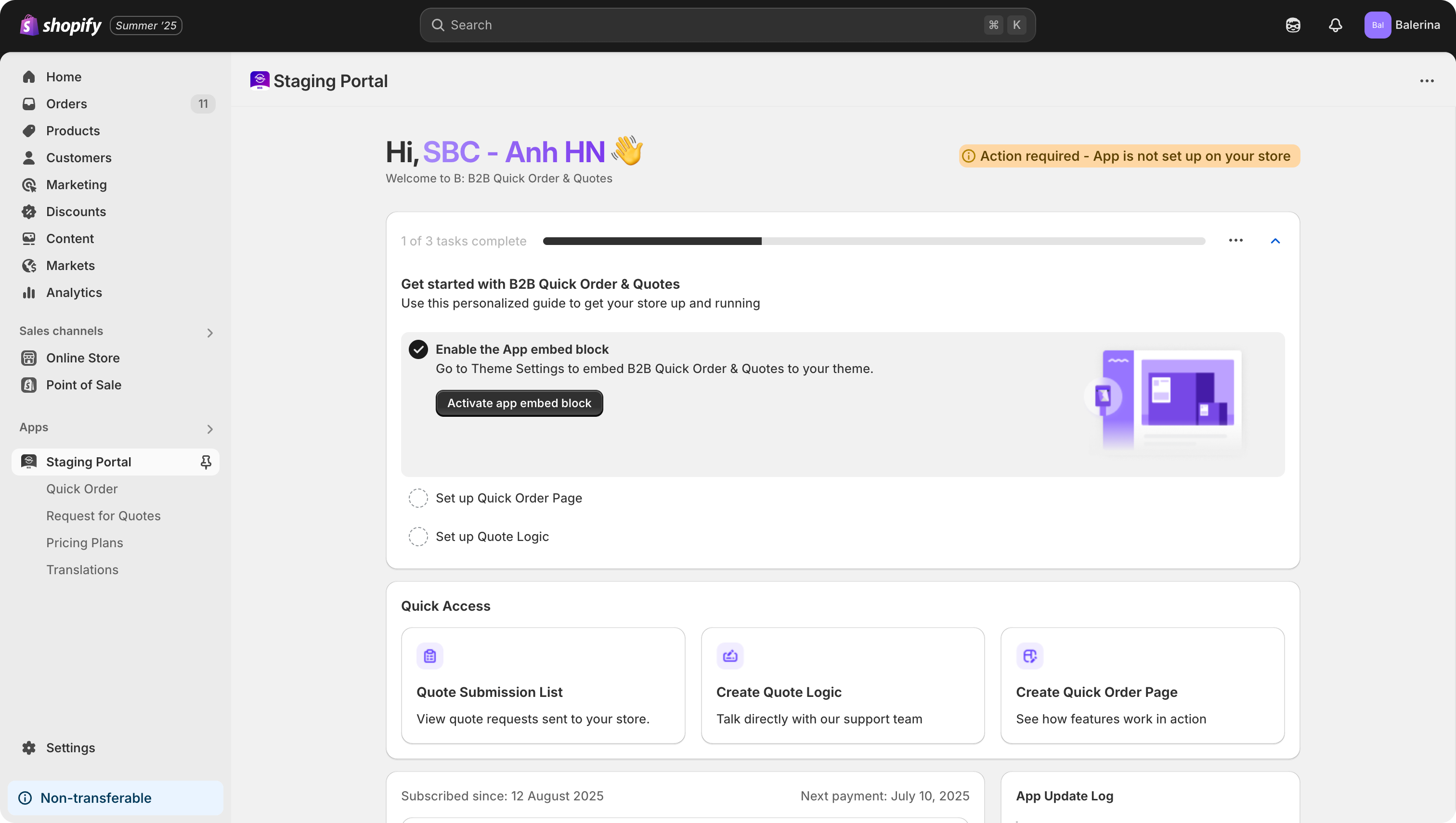1456x823 pixels.
Task: Click the Shopify logo
Action: pyautogui.click(x=61, y=26)
